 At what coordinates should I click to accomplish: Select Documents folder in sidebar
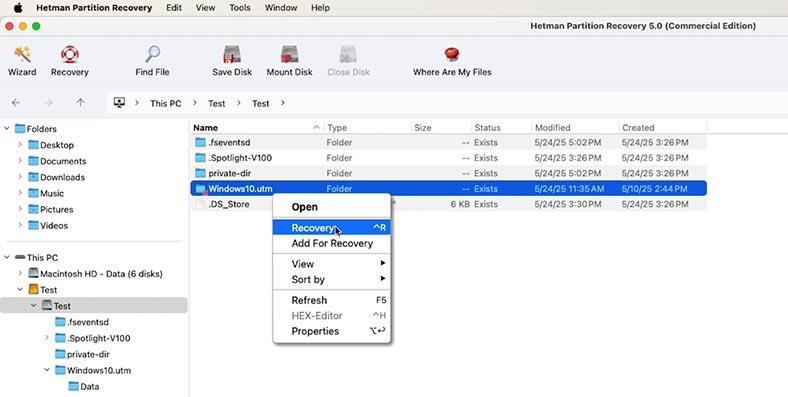pyautogui.click(x=57, y=161)
